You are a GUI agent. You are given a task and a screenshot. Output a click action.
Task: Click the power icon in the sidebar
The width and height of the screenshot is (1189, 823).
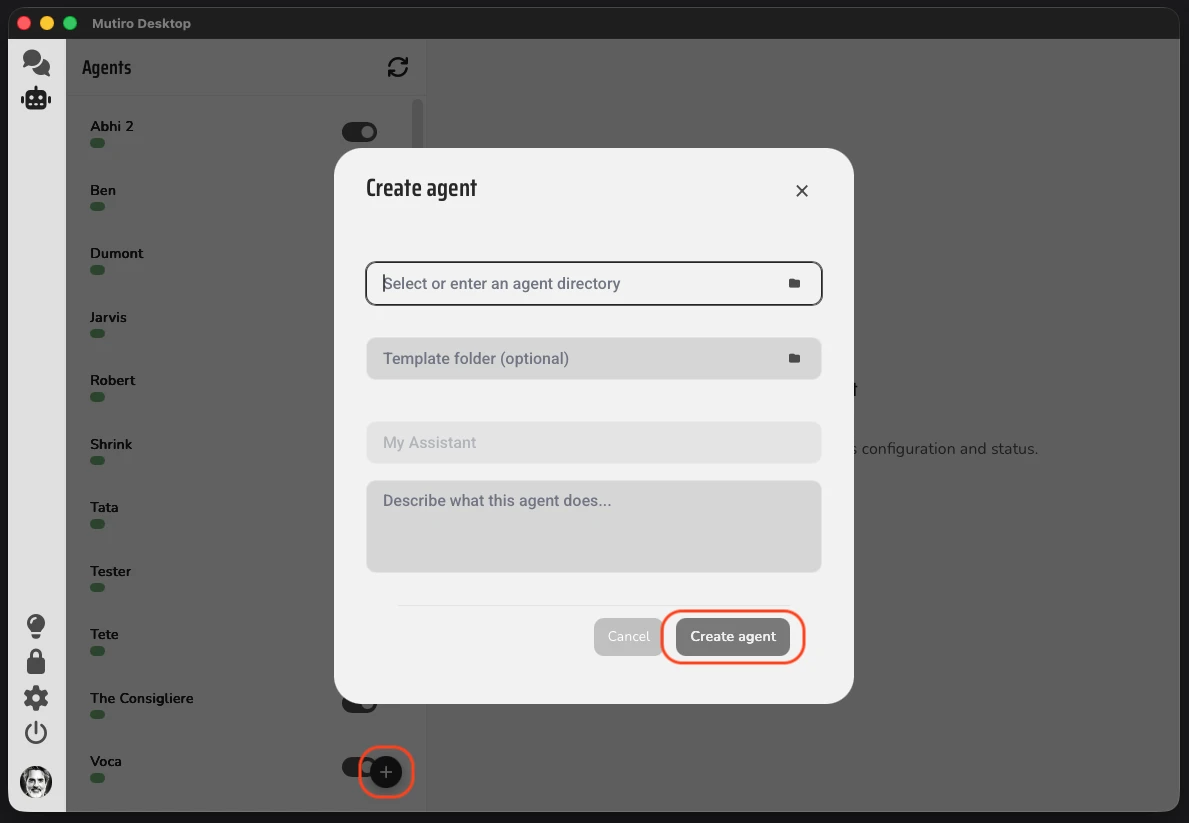point(36,732)
